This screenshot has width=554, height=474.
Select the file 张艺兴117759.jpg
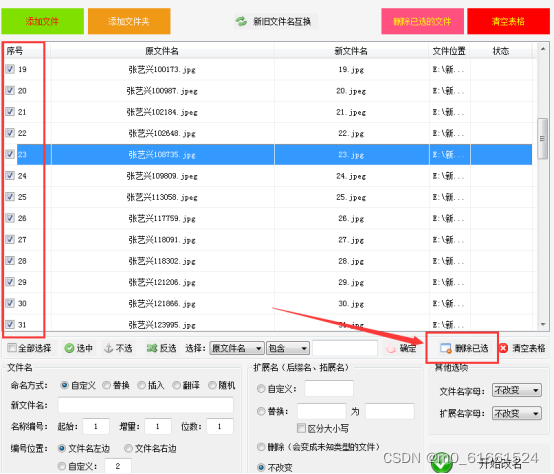coord(162,218)
